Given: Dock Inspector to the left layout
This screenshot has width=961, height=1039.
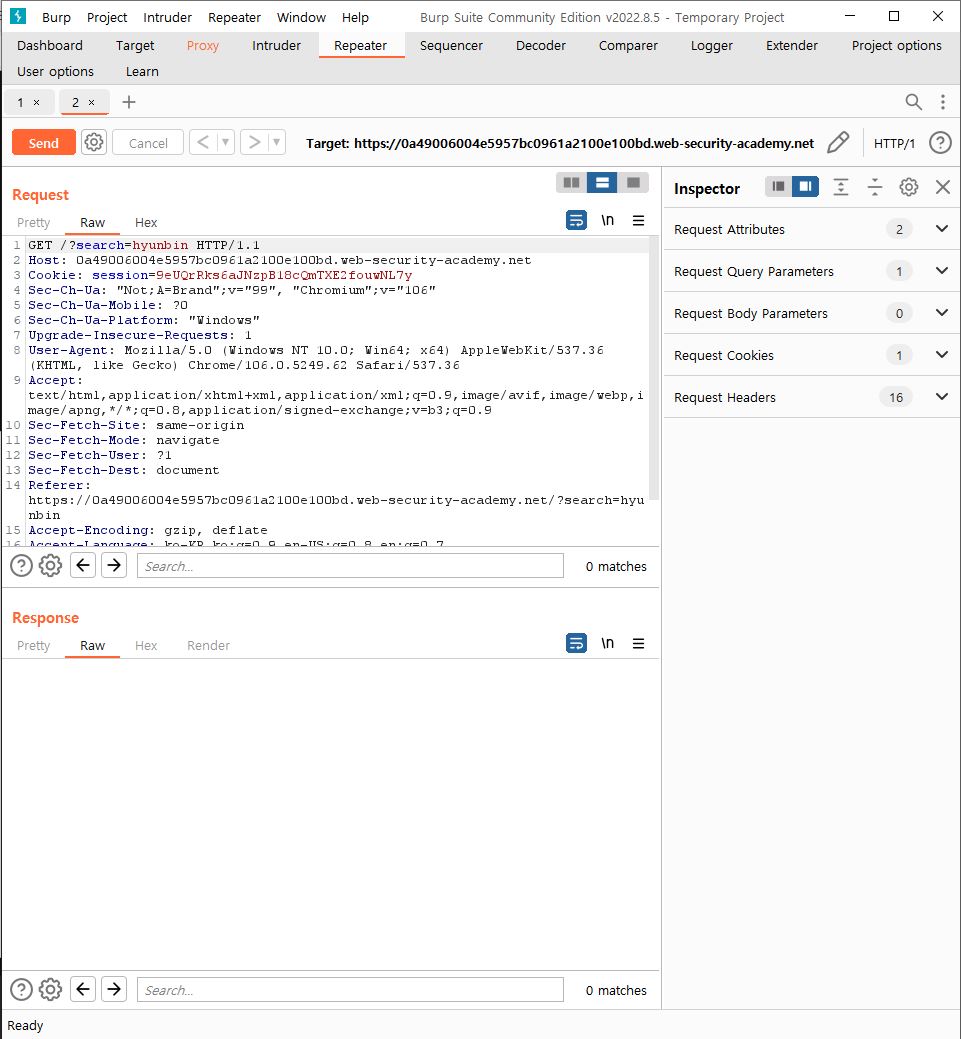Looking at the screenshot, I should coord(778,187).
